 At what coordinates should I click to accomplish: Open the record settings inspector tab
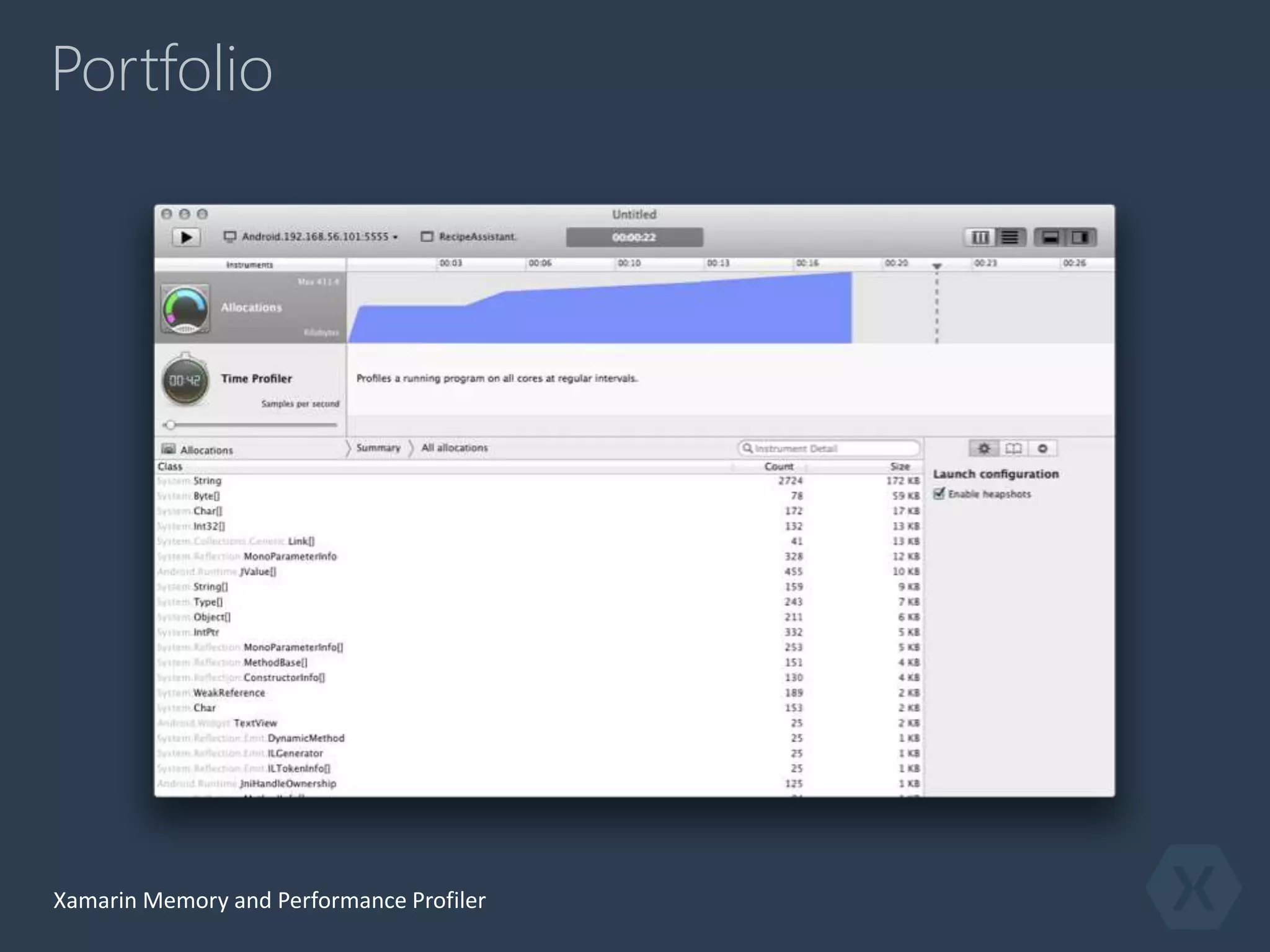(1043, 448)
